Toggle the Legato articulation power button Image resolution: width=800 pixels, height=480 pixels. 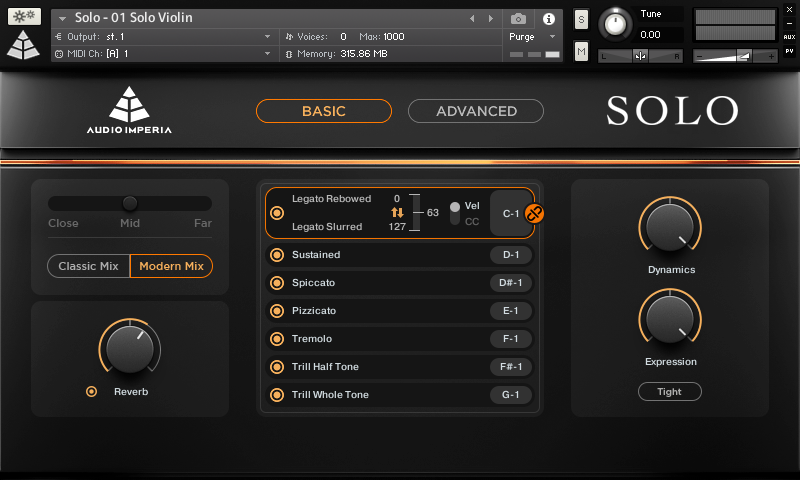[277, 213]
